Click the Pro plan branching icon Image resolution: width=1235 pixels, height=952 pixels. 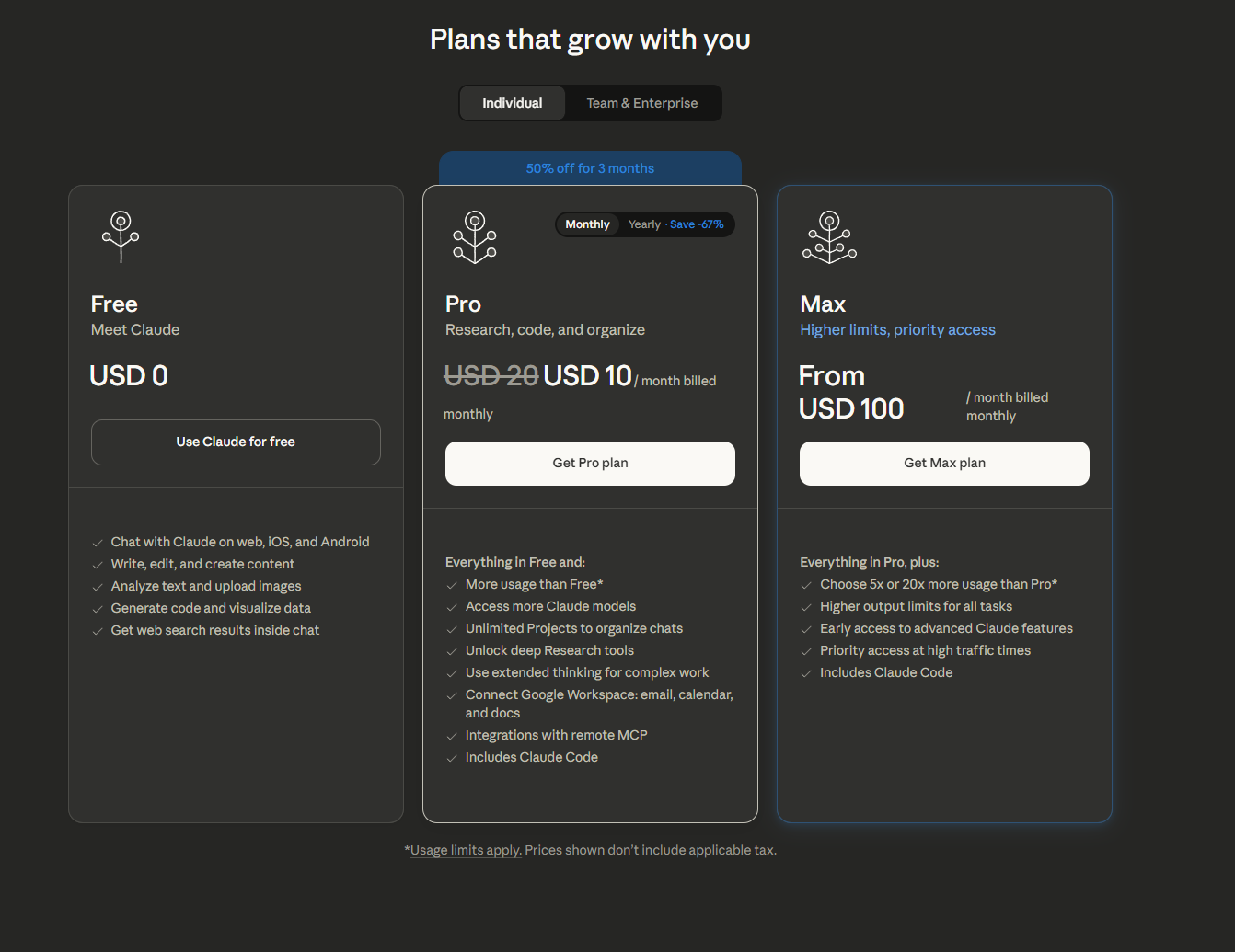click(475, 237)
